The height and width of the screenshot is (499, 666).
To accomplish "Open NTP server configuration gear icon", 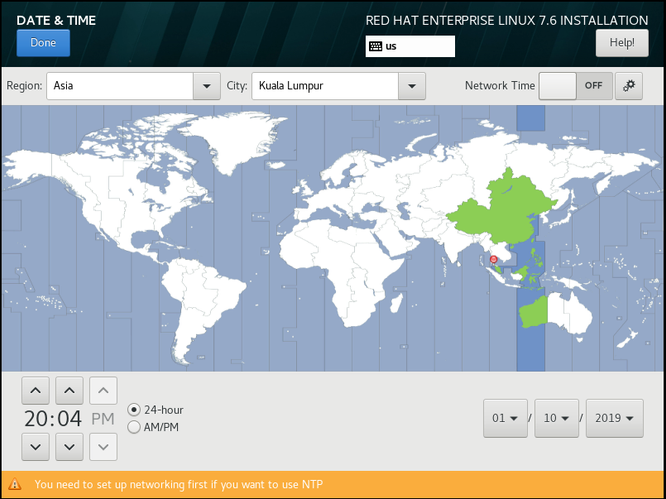I will click(x=629, y=86).
